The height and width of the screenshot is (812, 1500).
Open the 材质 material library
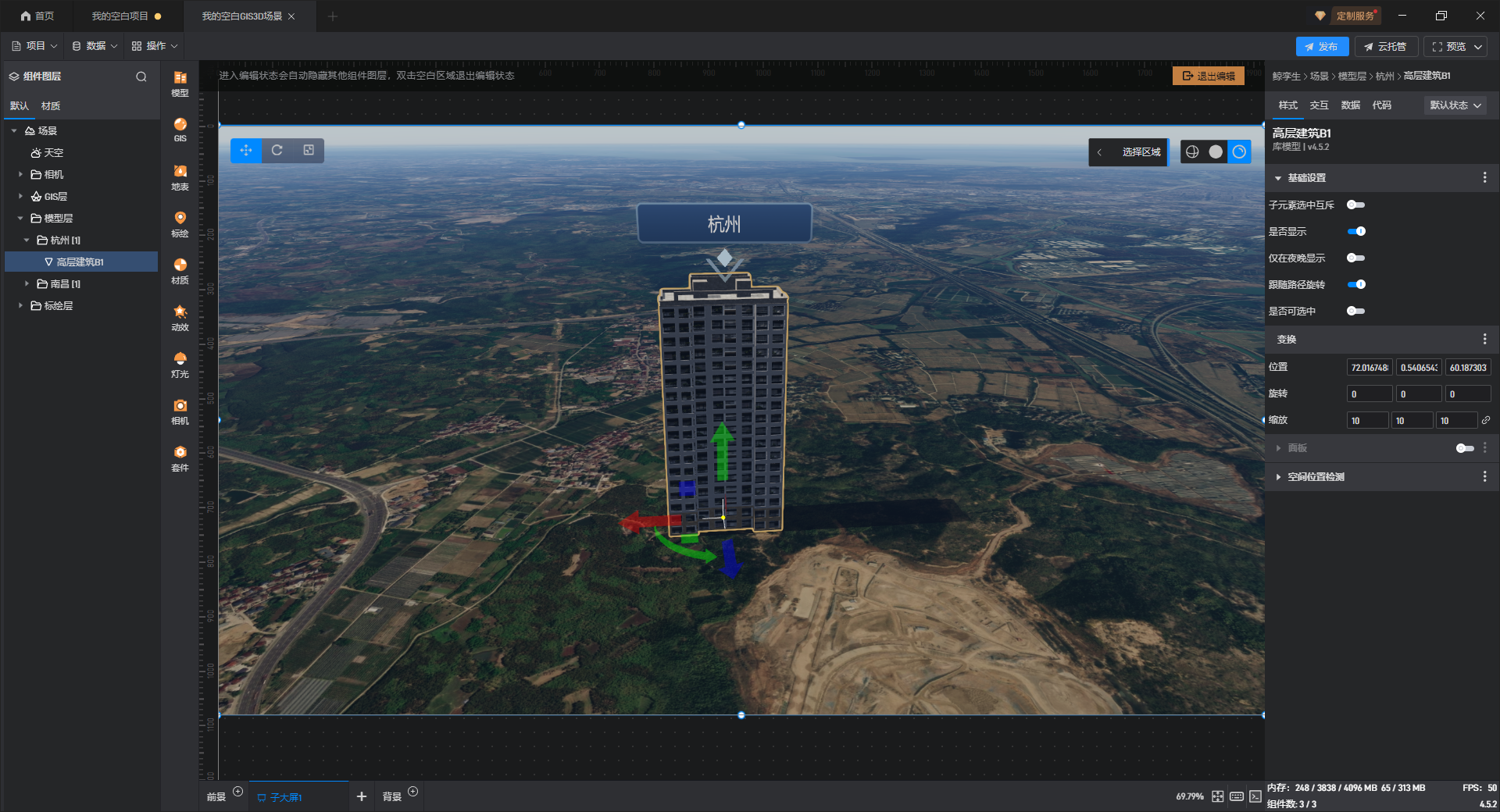(x=180, y=271)
